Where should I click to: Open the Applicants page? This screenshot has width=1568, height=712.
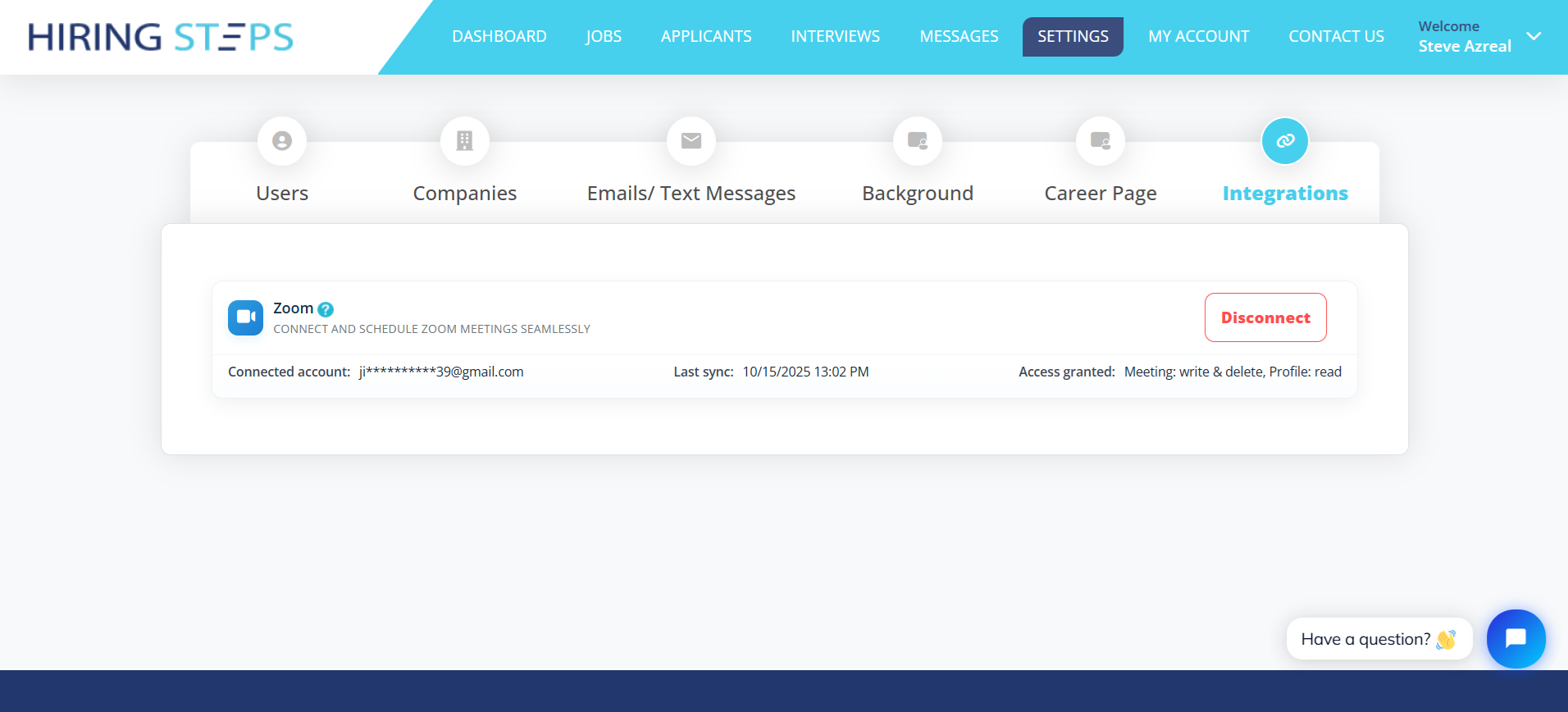point(706,37)
